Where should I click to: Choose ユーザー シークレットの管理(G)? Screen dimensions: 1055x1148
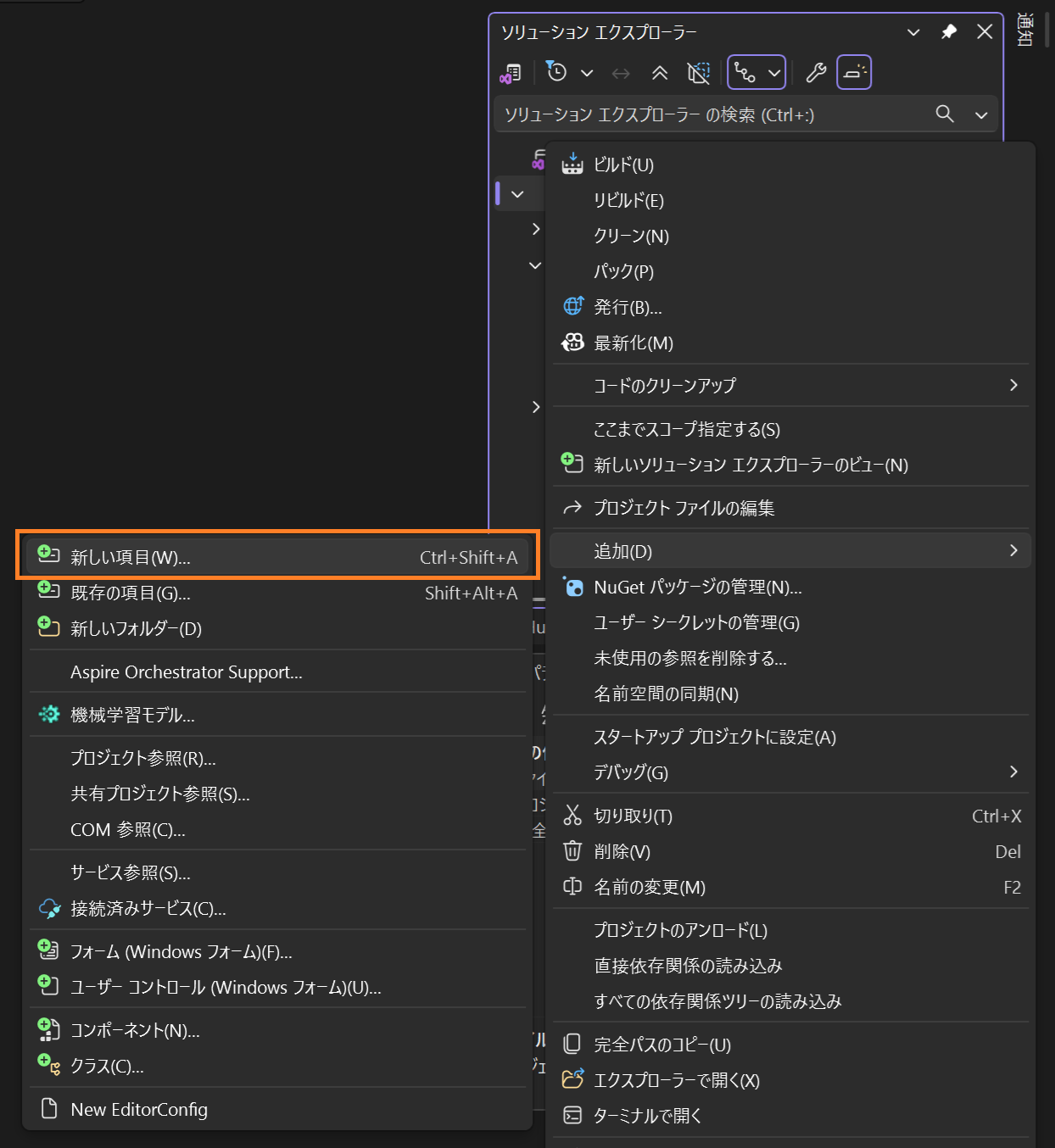791,622
